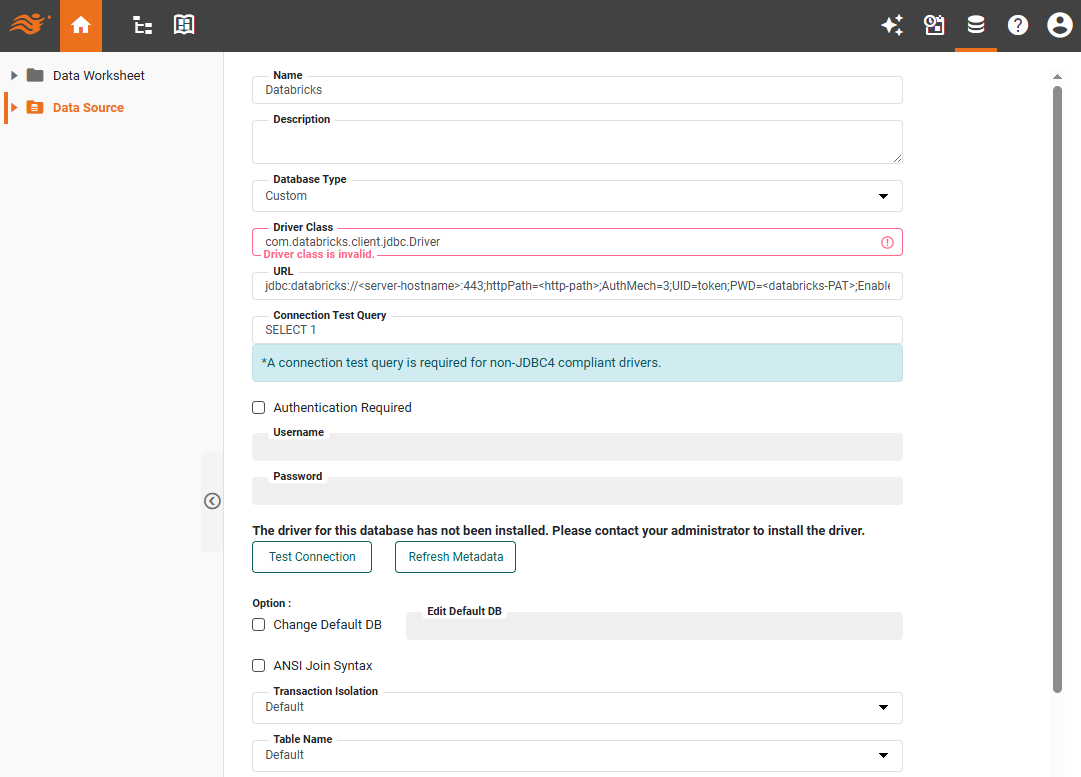Open the Transaction Isolation dropdown
This screenshot has height=777, width=1081.
click(x=883, y=707)
